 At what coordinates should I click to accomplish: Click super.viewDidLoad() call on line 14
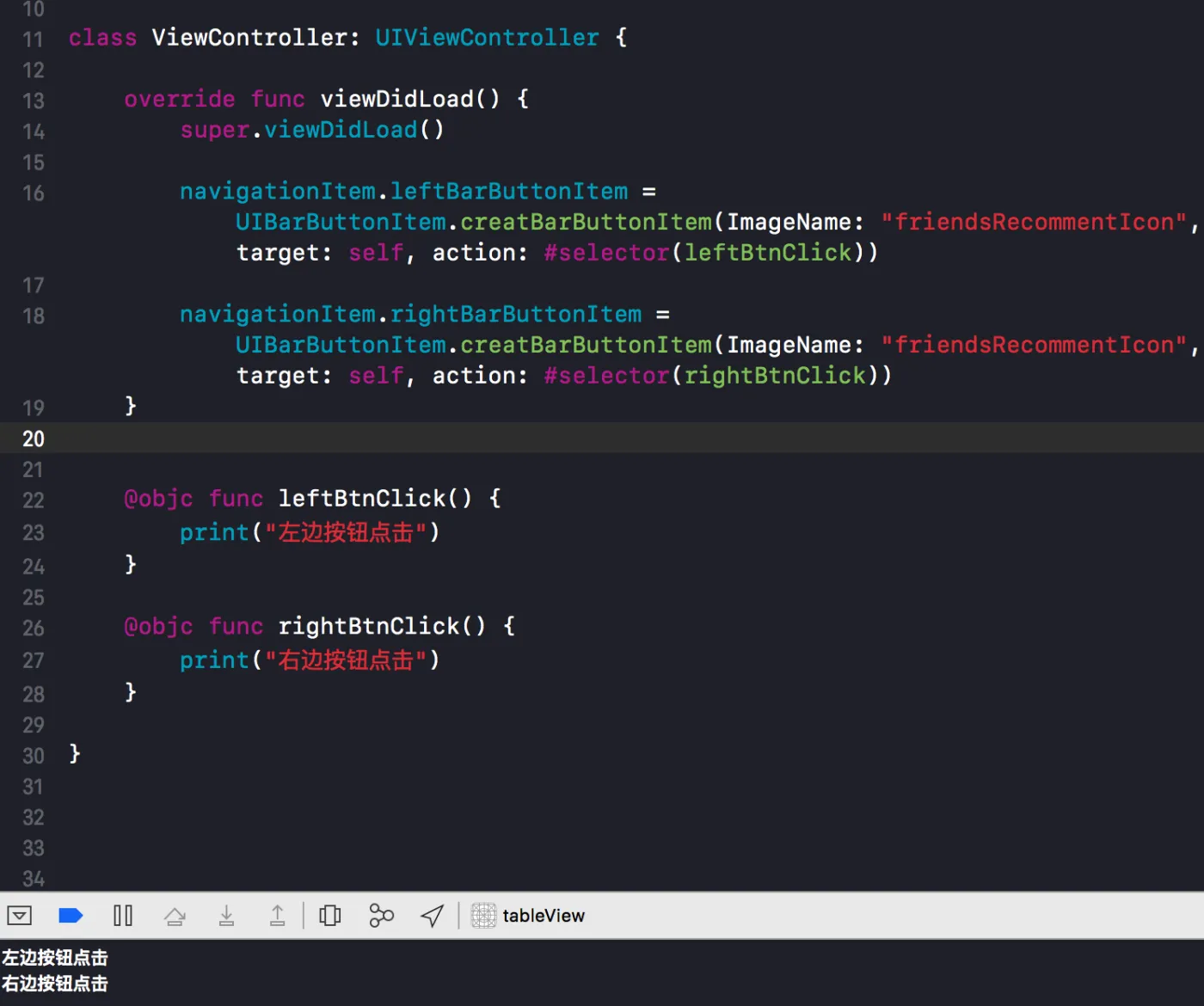click(312, 130)
